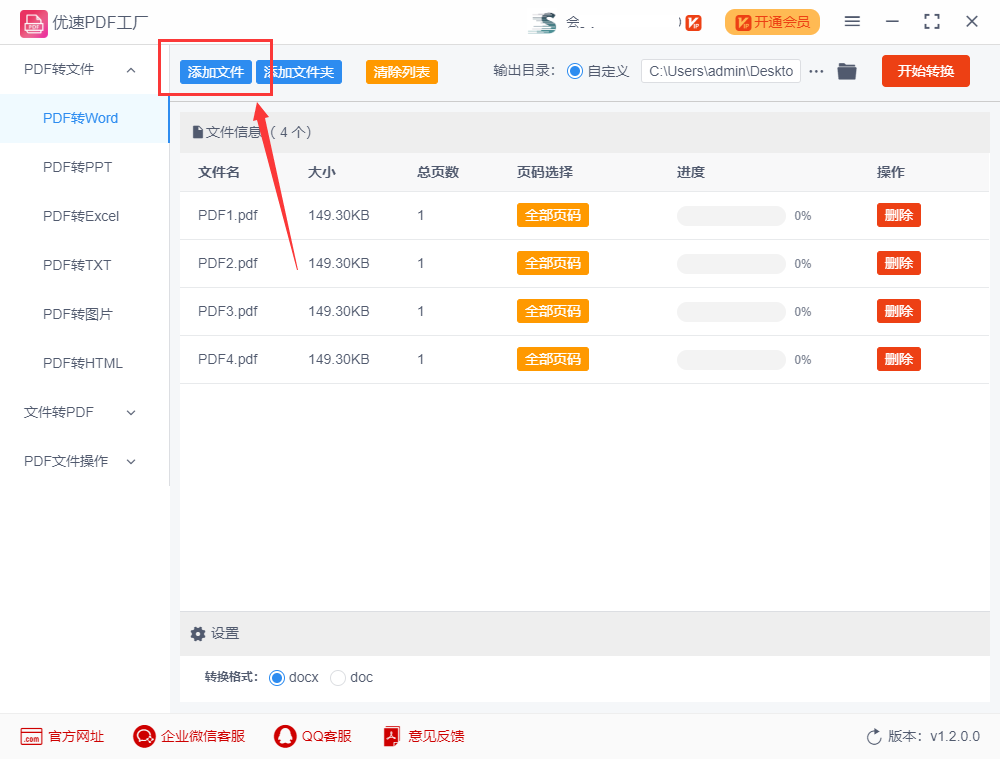Click the VIP badge icon near the avatar

coord(692,22)
